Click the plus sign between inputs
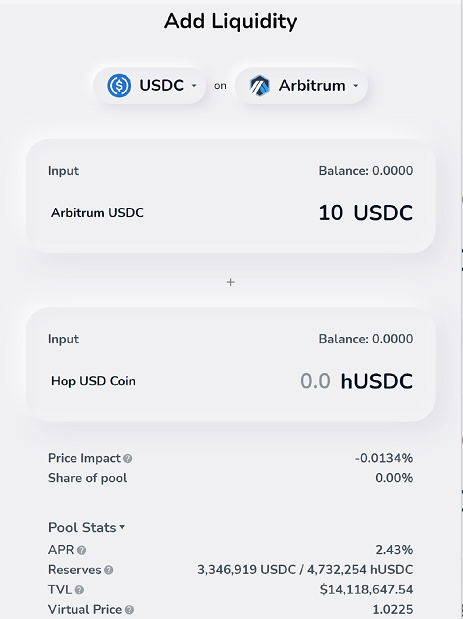The height and width of the screenshot is (619, 463). coord(231,282)
